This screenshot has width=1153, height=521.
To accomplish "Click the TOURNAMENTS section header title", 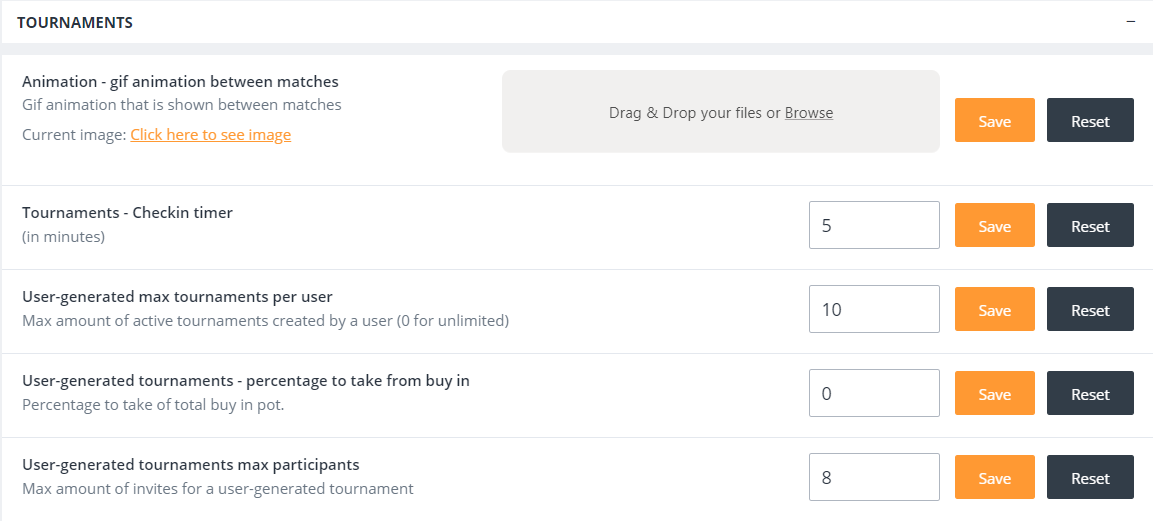I will (x=75, y=22).
